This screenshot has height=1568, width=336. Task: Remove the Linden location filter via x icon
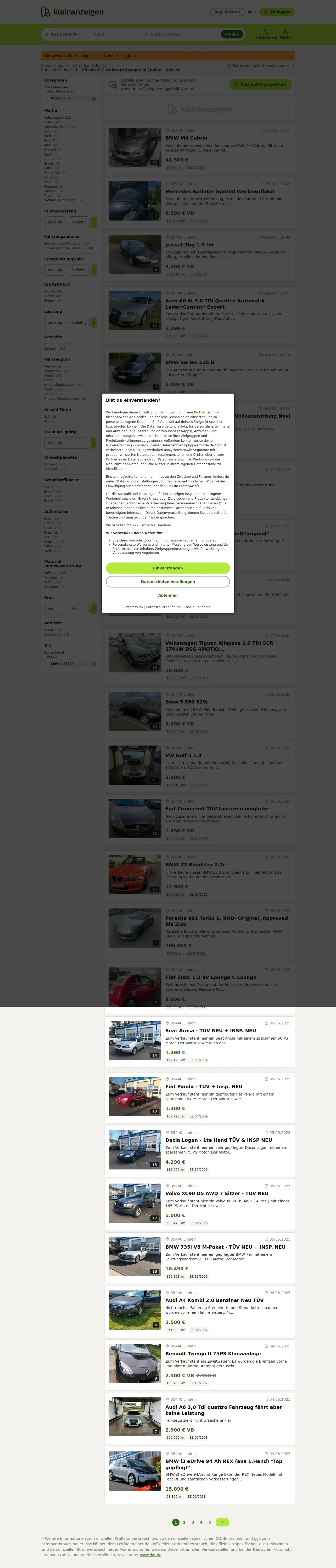[x=94, y=664]
